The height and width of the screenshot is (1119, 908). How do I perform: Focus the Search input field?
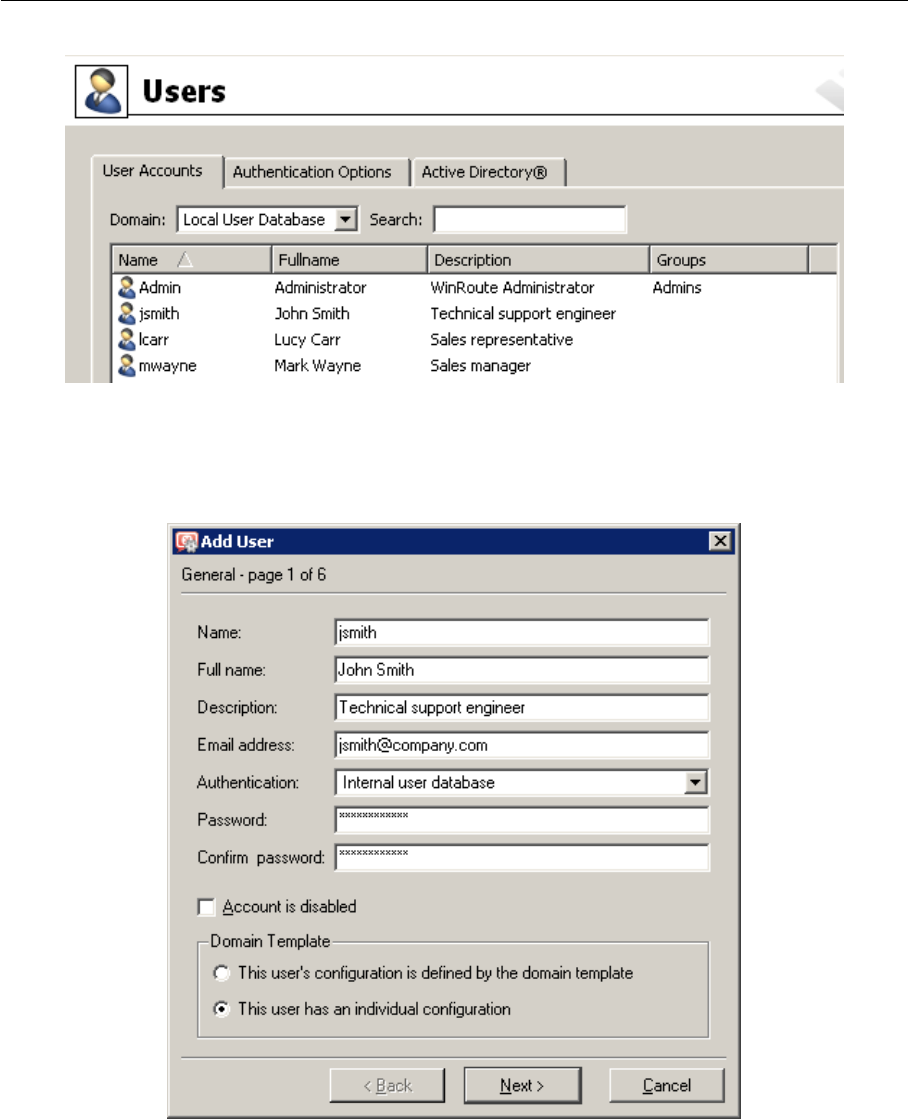[x=530, y=220]
